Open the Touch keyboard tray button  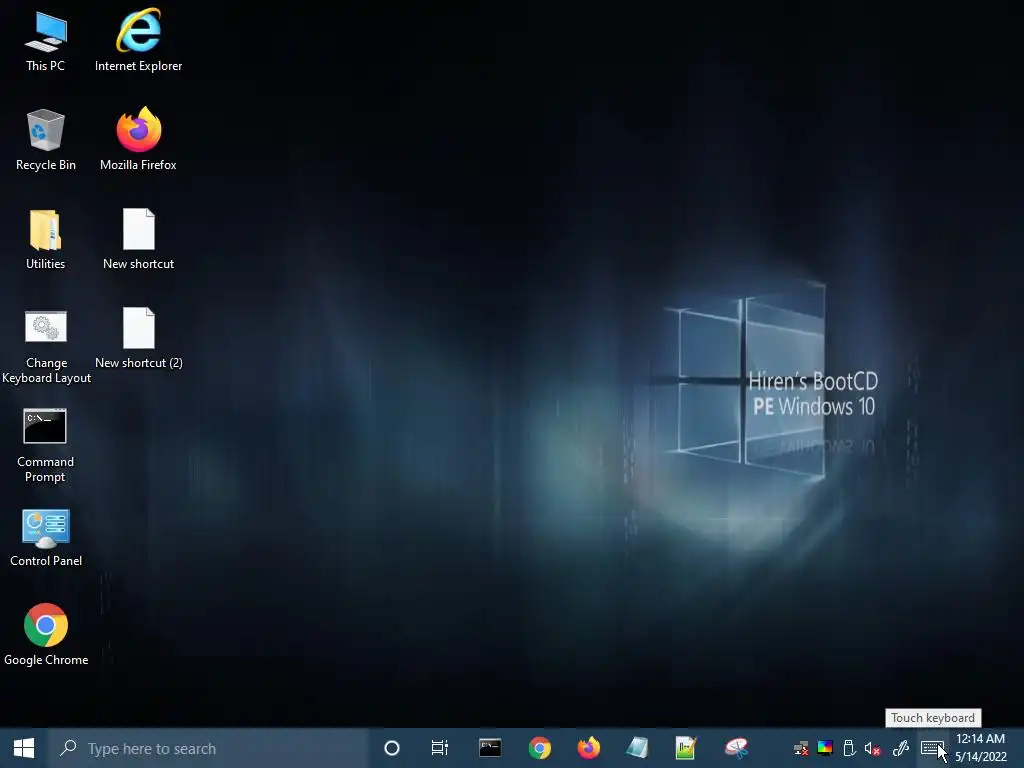(x=933, y=748)
